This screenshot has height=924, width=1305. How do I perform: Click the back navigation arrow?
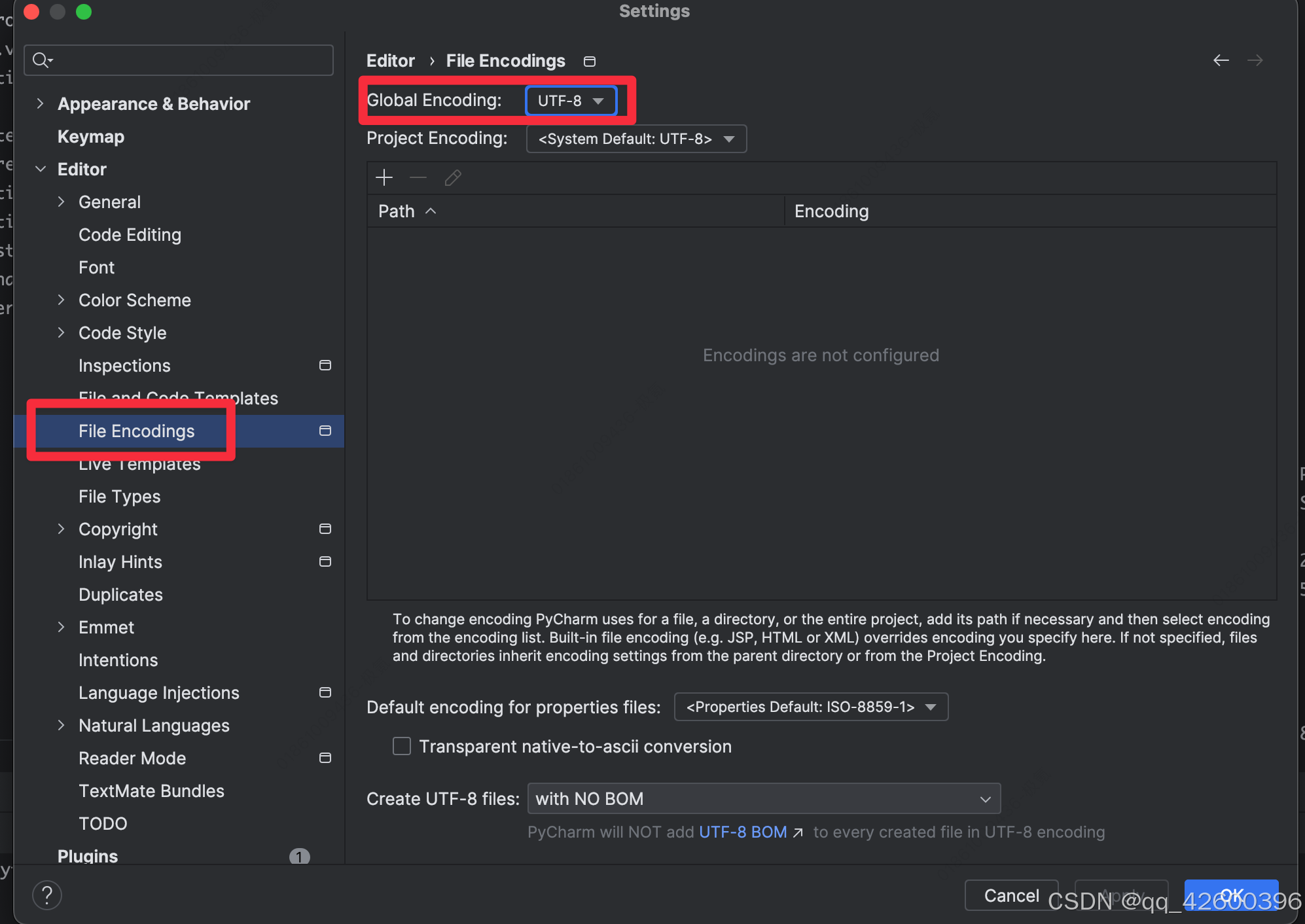1221,60
